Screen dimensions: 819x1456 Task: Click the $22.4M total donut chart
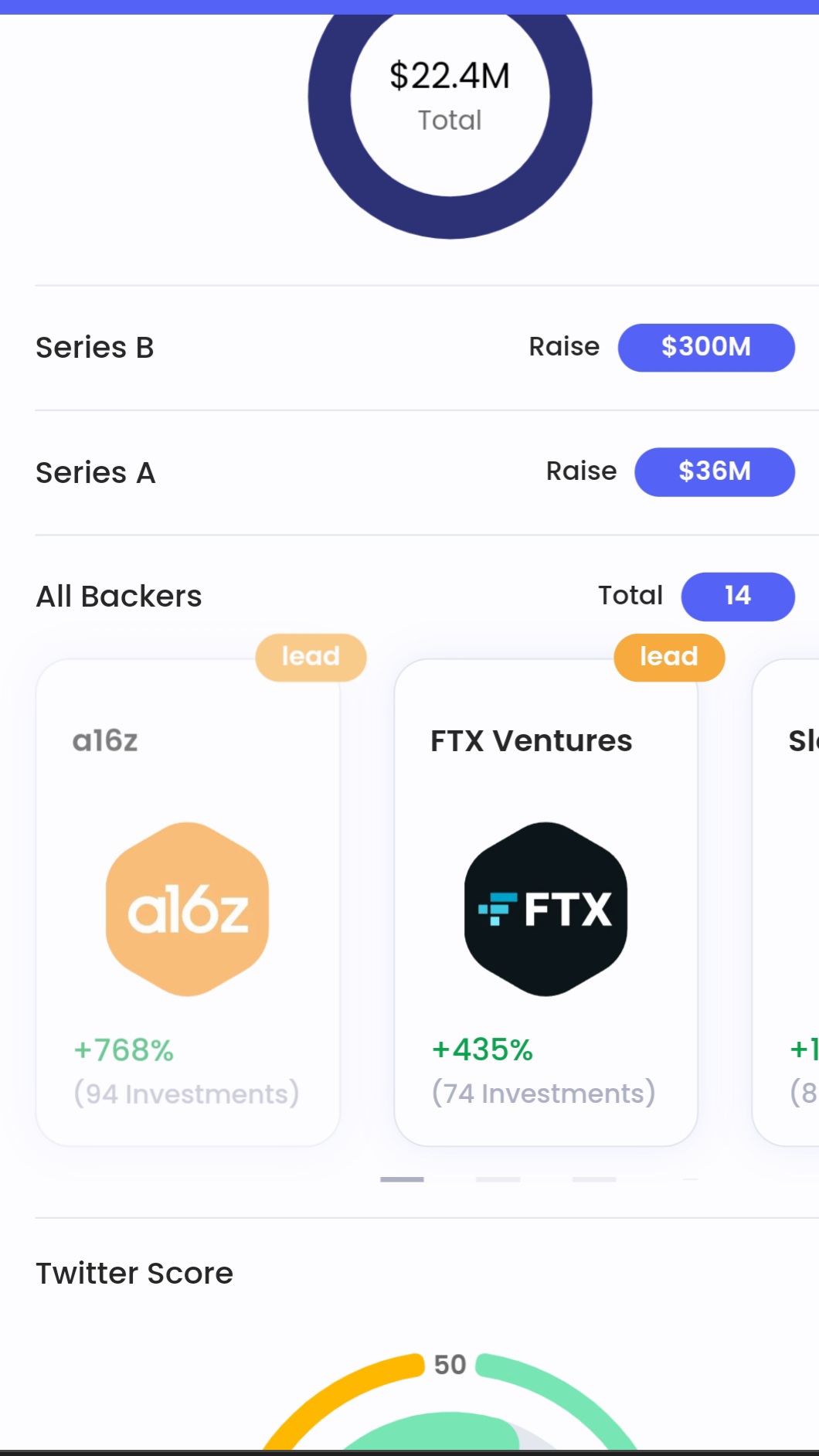[x=450, y=98]
